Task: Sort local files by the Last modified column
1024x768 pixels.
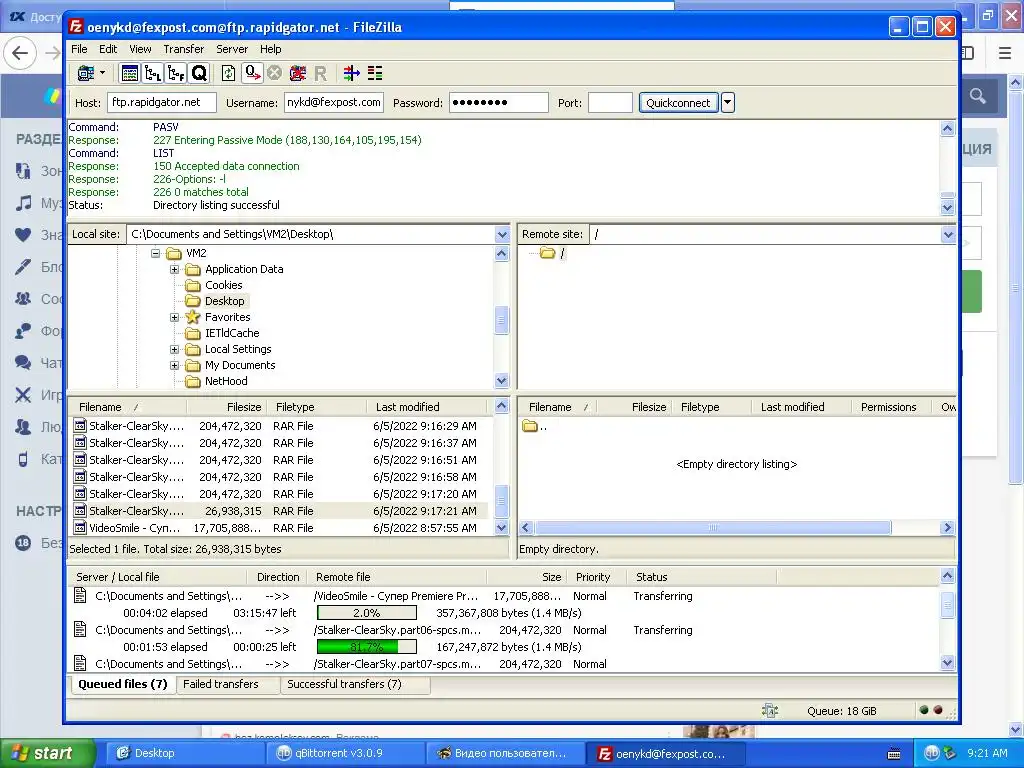Action: point(428,407)
